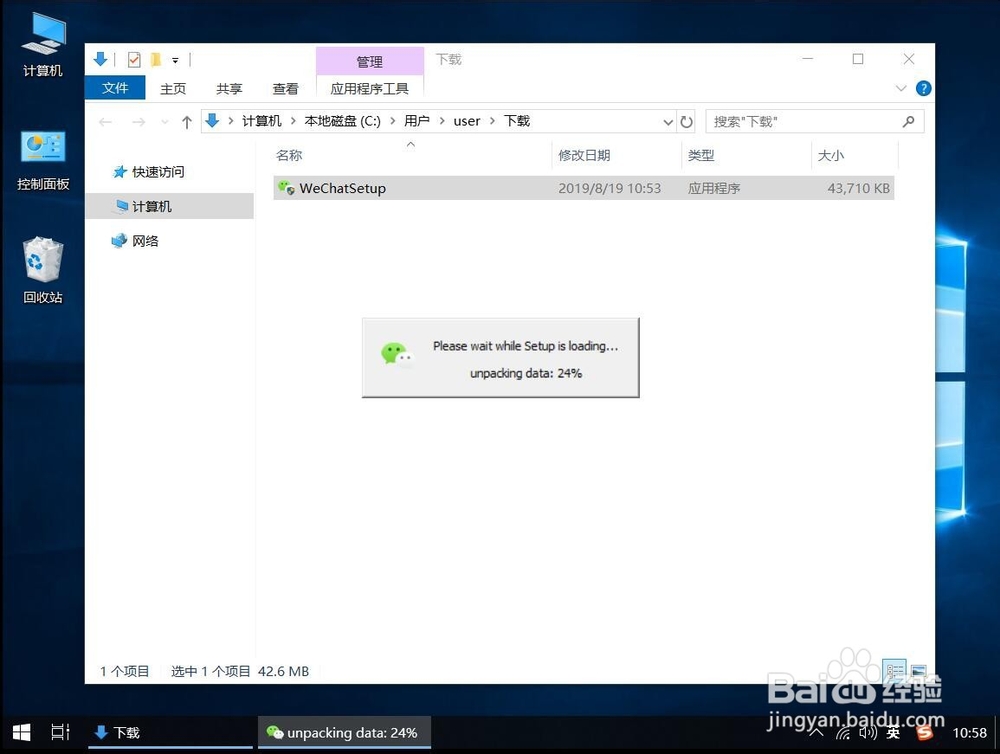Go back with the left arrow
Viewport: 1000px width, 754px height.
tap(106, 121)
